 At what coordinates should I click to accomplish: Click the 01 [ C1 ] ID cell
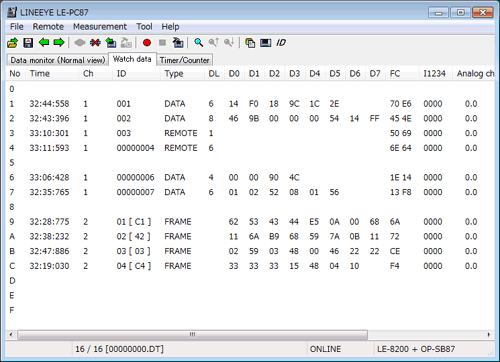point(134,222)
